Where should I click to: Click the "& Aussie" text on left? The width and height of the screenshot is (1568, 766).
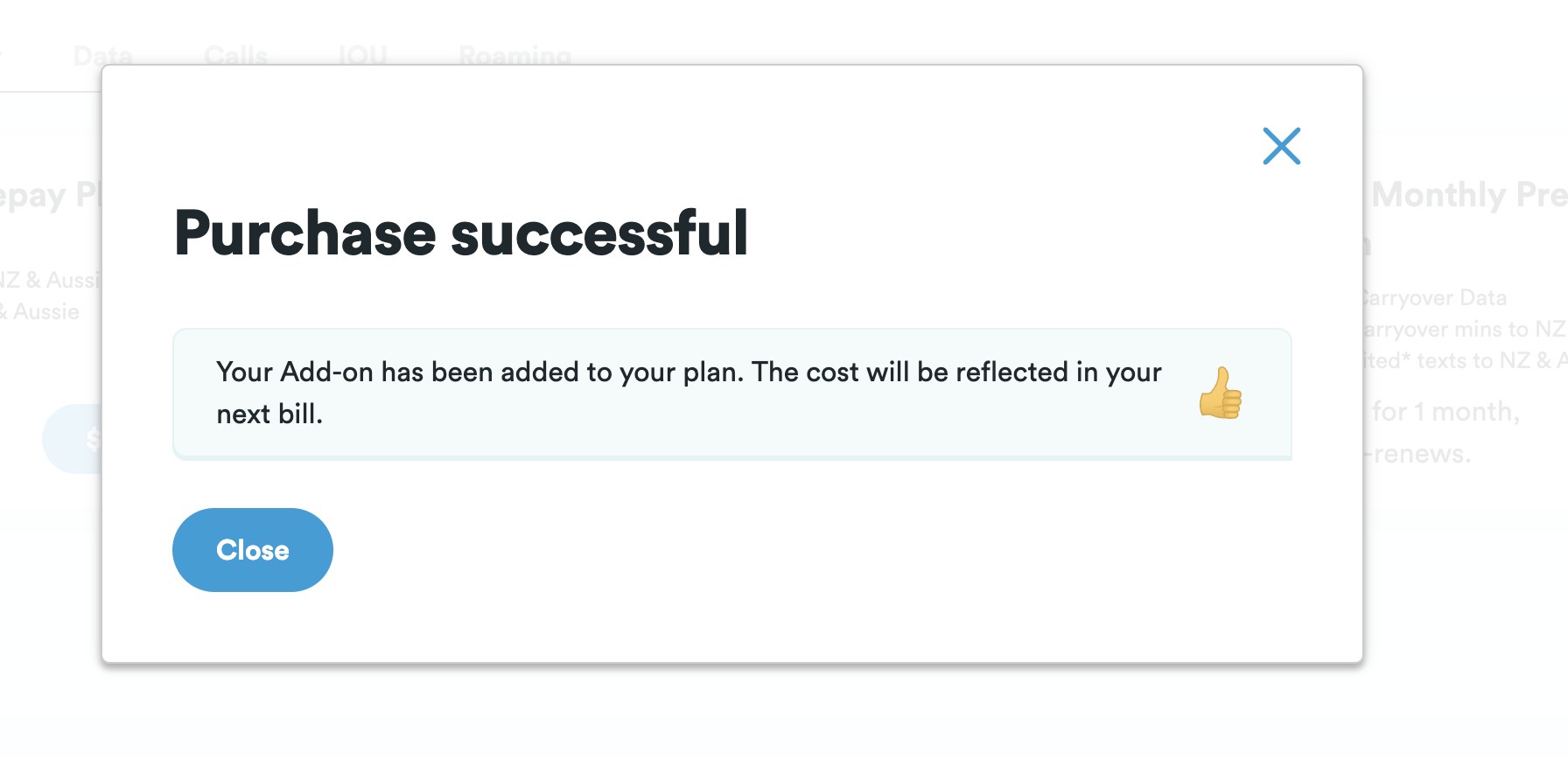[41, 311]
